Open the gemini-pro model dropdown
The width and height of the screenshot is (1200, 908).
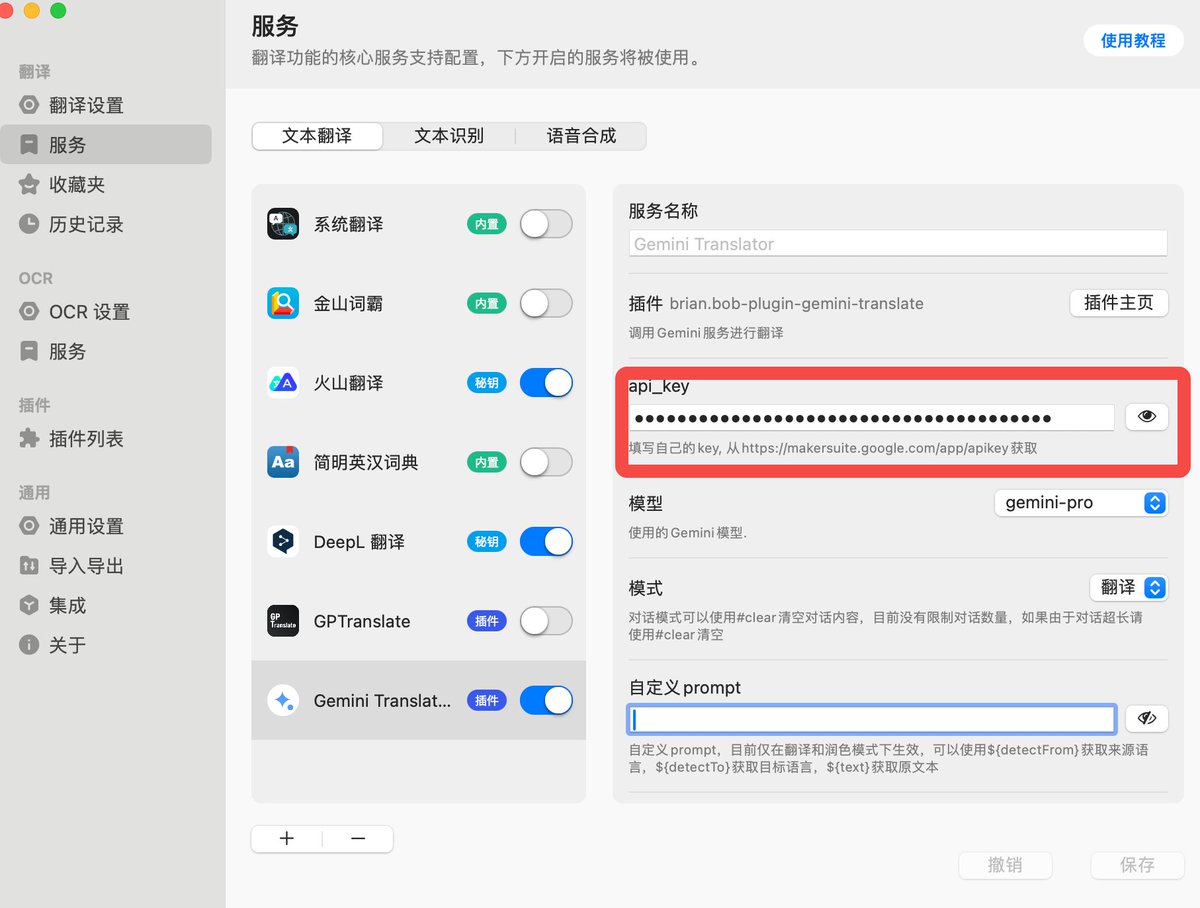click(1081, 503)
